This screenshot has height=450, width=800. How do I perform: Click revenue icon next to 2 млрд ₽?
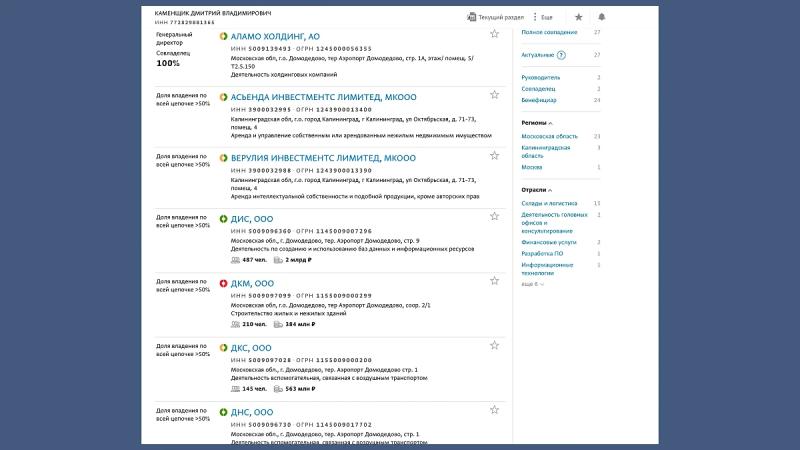[278, 260]
